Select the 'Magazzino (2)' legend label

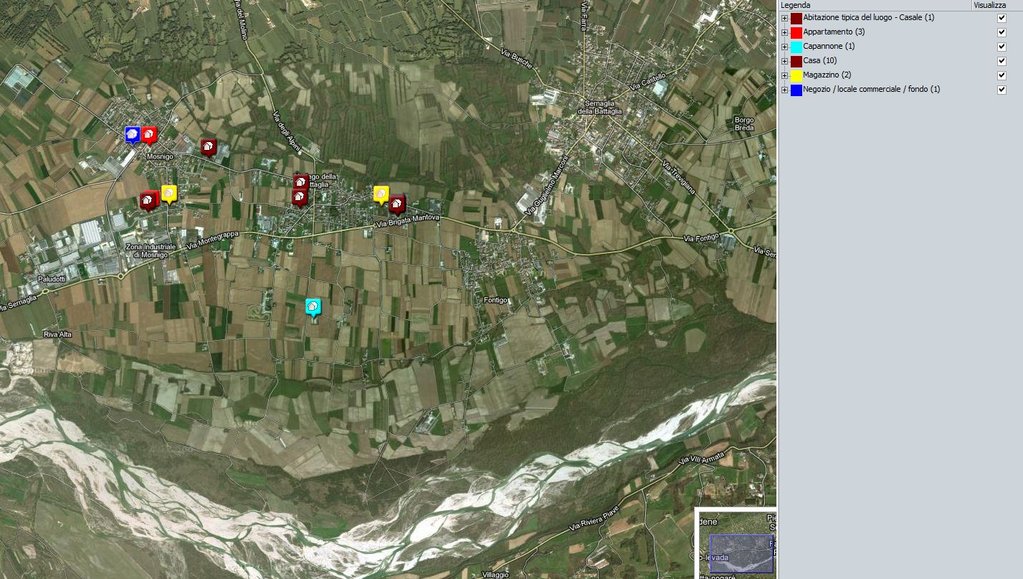[827, 75]
